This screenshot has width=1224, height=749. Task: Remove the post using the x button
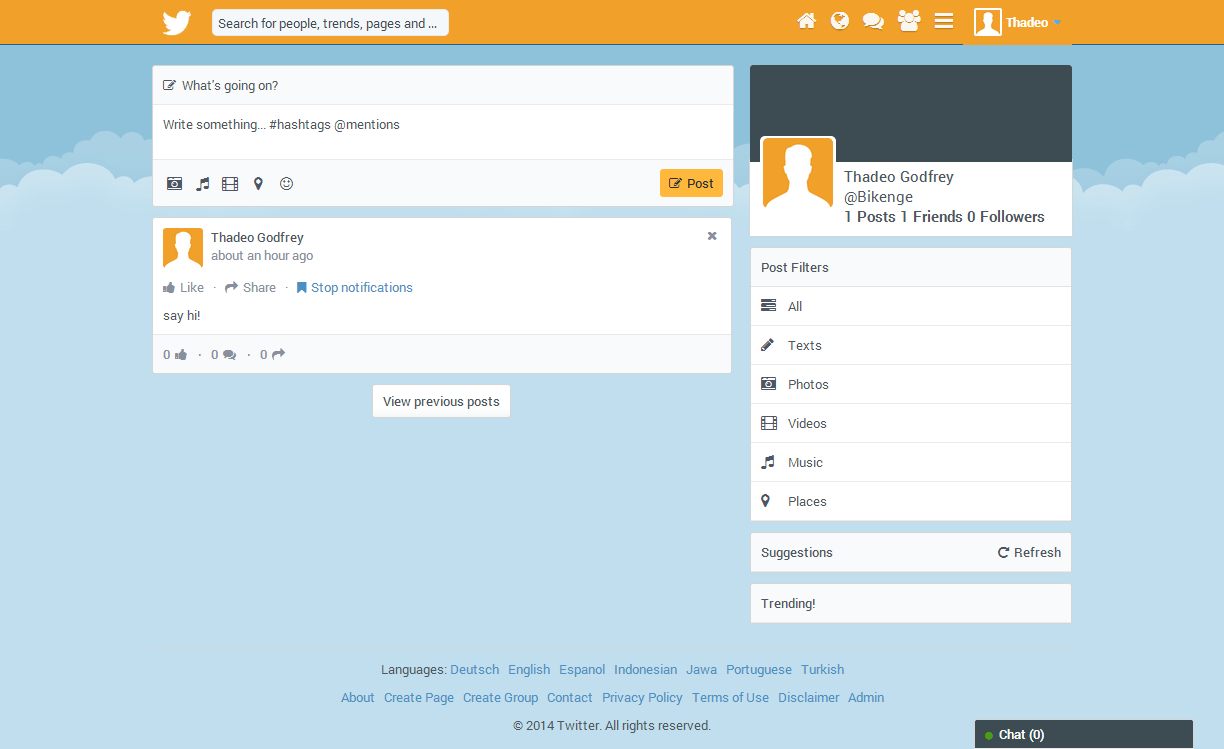tap(712, 237)
